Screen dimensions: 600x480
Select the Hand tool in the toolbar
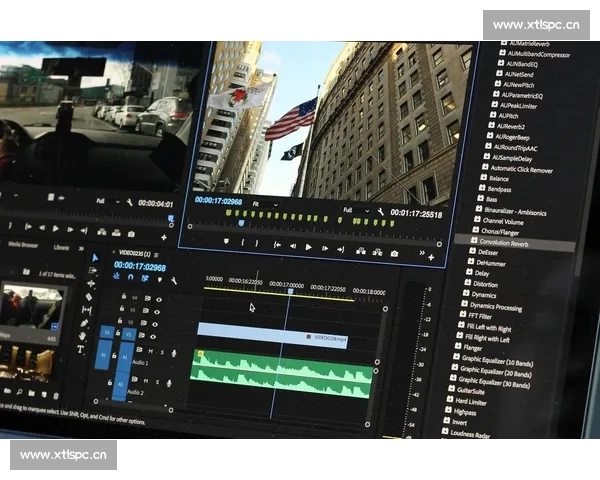[82, 337]
